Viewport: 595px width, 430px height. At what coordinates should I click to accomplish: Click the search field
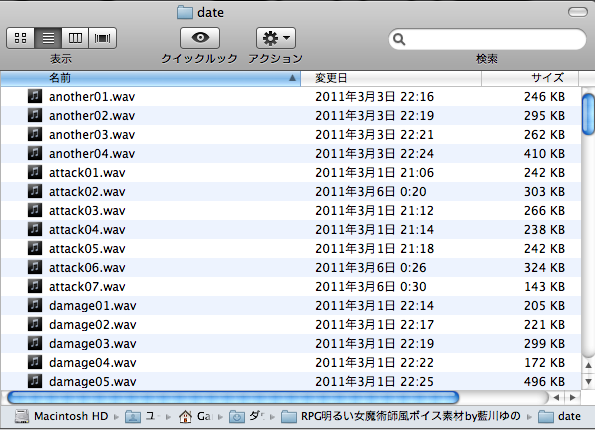tap(487, 39)
